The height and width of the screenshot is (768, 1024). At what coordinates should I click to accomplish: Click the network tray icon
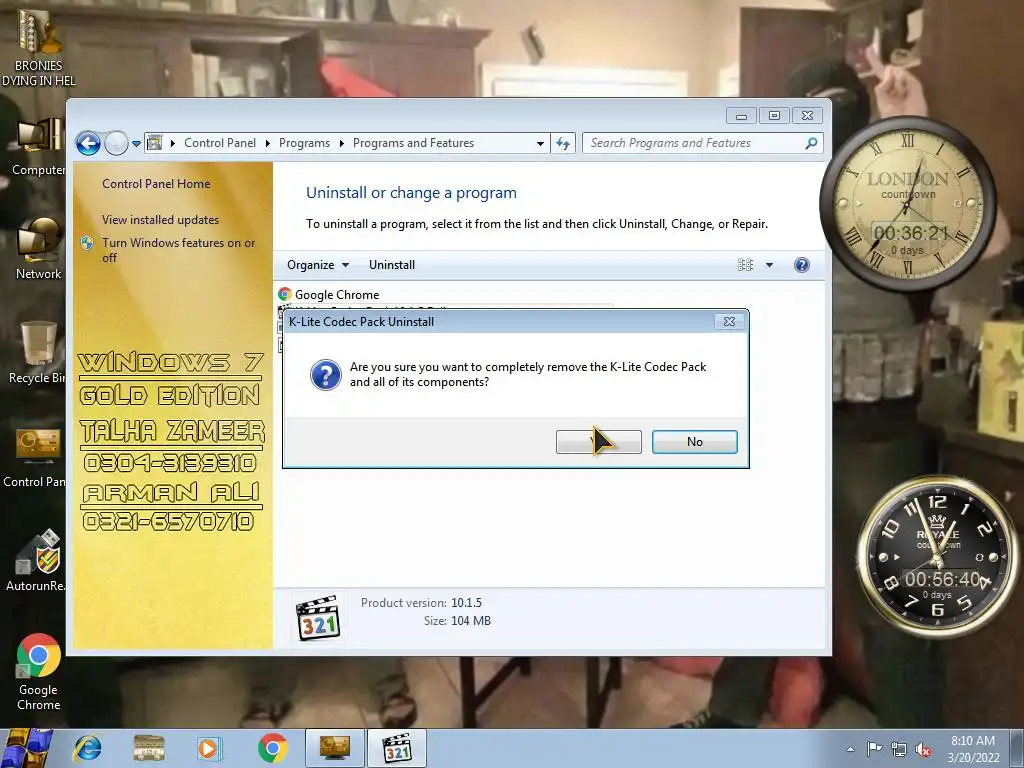[x=899, y=749]
